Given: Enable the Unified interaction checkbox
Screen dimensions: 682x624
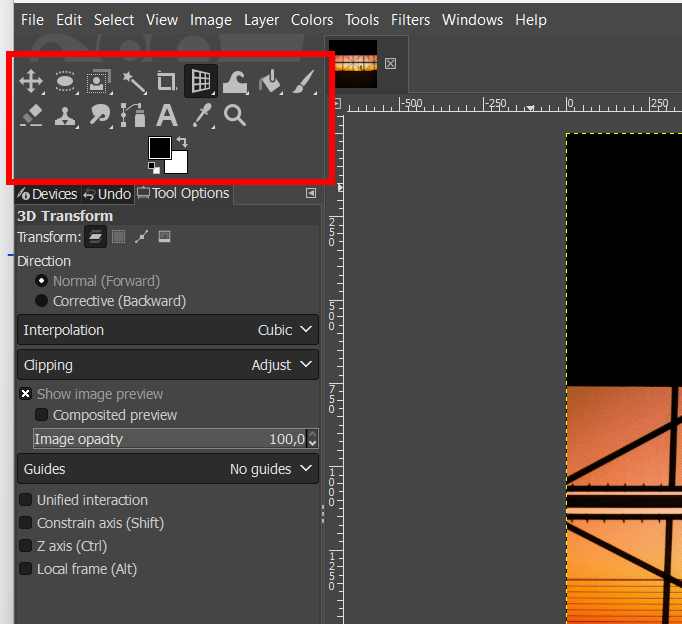Looking at the screenshot, I should click(26, 500).
